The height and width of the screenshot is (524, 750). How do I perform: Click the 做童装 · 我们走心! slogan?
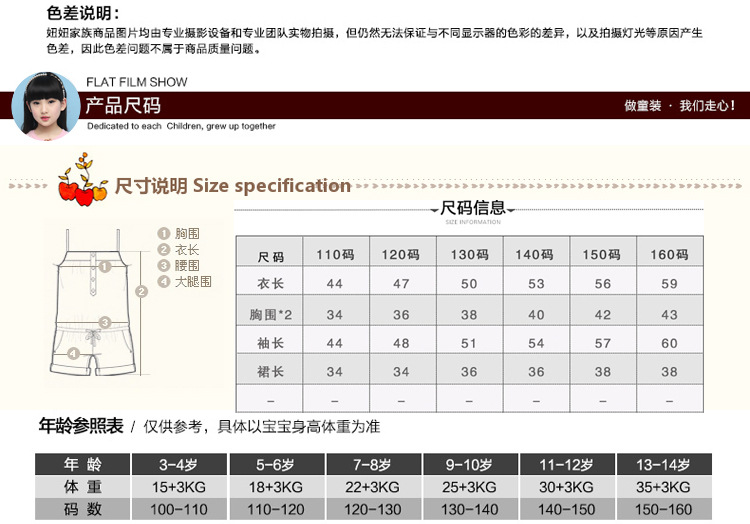pyautogui.click(x=680, y=106)
